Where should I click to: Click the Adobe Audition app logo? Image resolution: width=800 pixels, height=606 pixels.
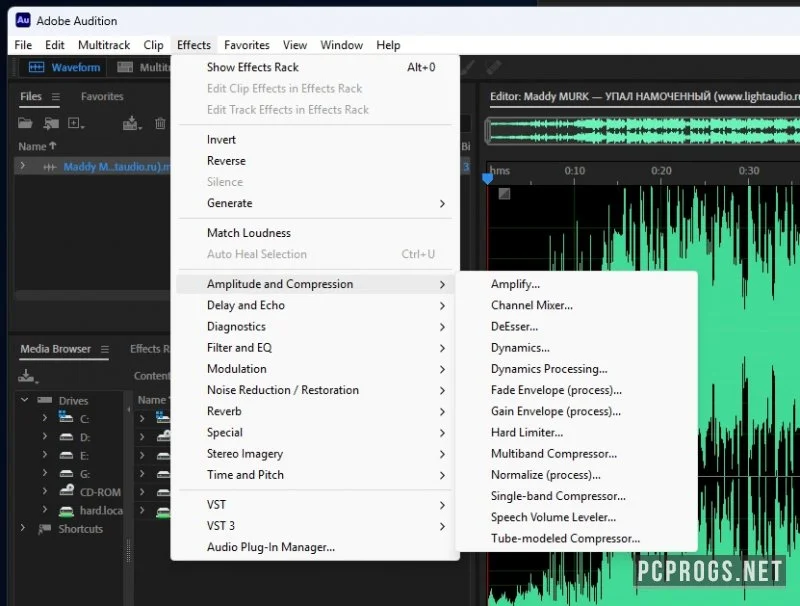pyautogui.click(x=23, y=20)
